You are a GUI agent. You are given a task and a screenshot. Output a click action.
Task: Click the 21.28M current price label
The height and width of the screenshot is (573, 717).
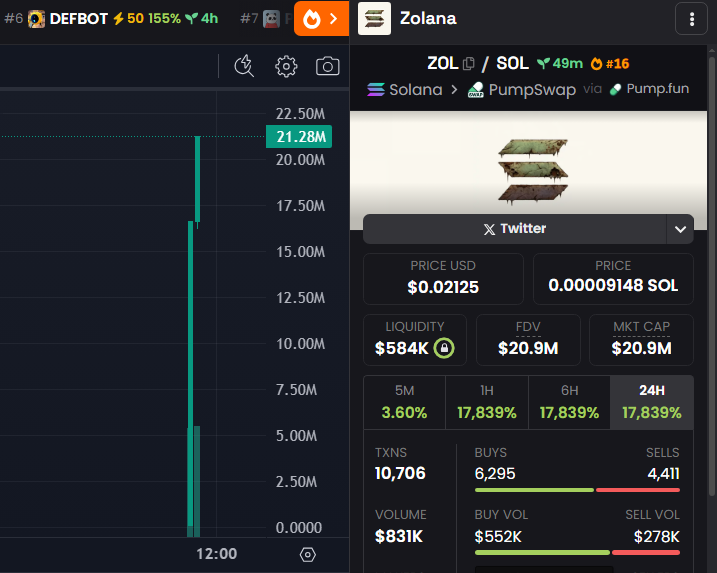pyautogui.click(x=298, y=137)
